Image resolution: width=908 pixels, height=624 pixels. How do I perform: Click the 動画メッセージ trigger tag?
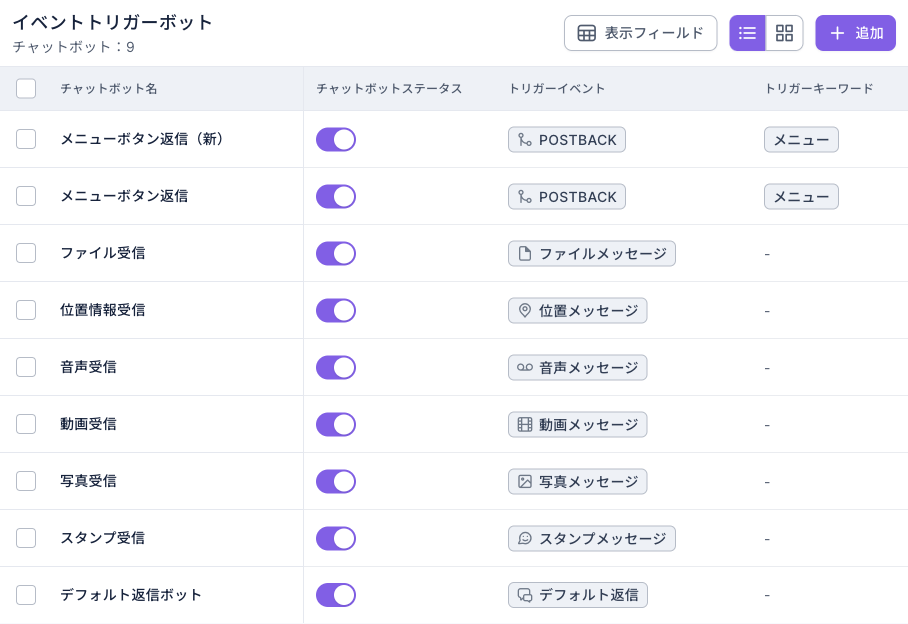tap(577, 424)
